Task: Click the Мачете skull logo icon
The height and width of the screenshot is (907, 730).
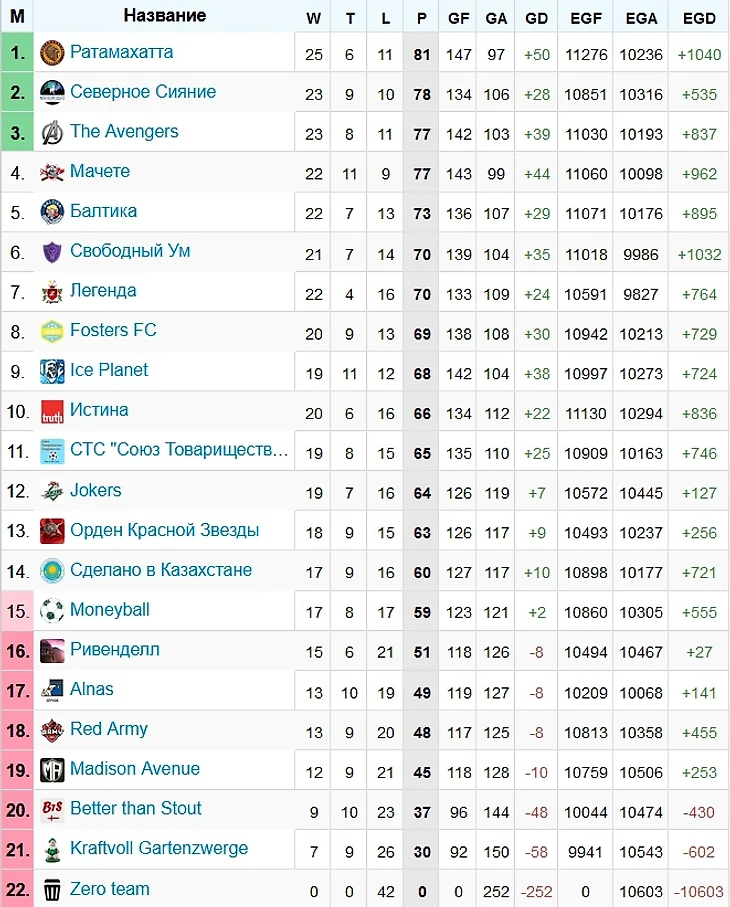Action: click(x=52, y=172)
